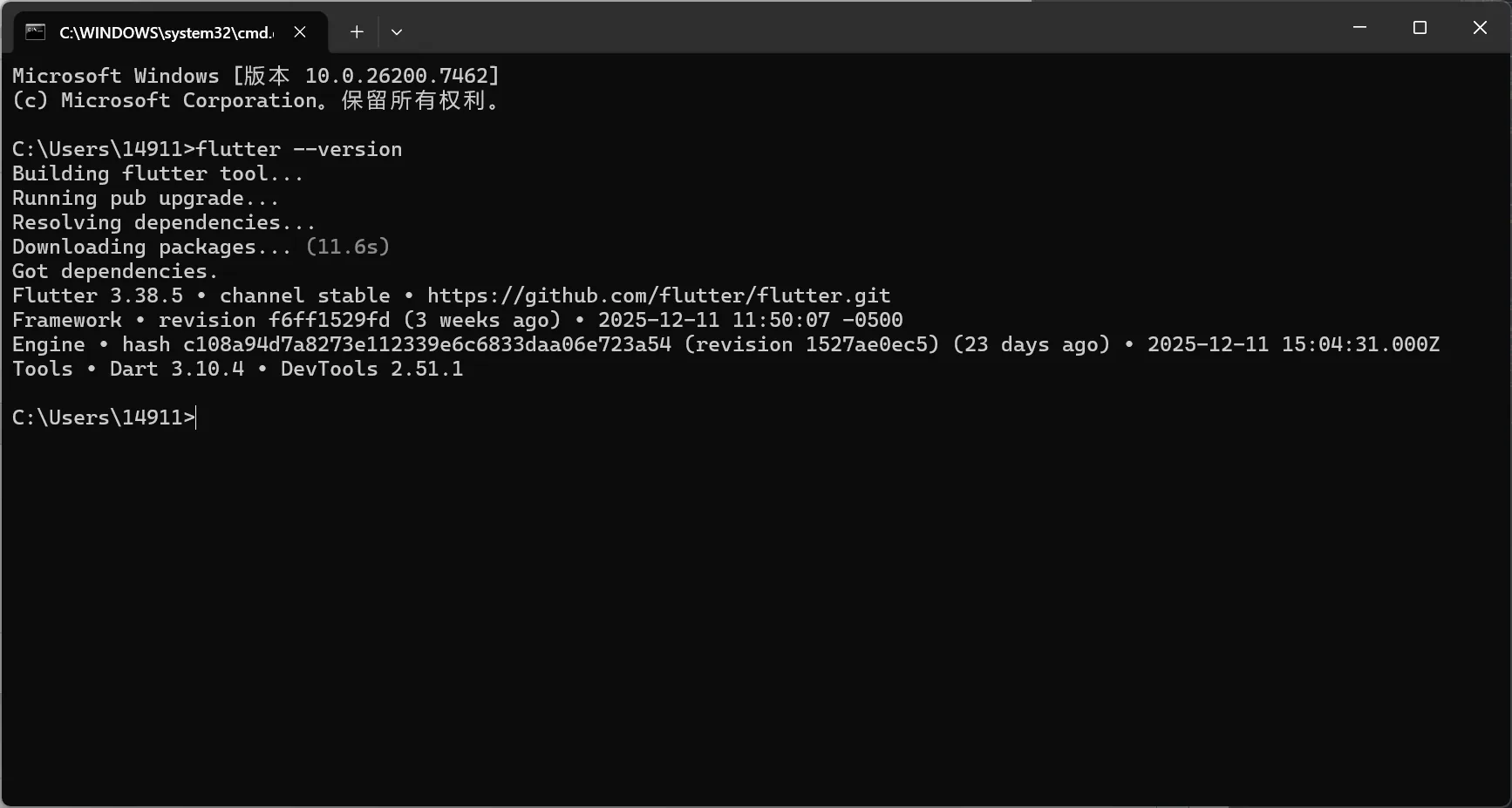The width and height of the screenshot is (1512, 808).
Task: Click the empty title bar drag area
Action: (872, 28)
